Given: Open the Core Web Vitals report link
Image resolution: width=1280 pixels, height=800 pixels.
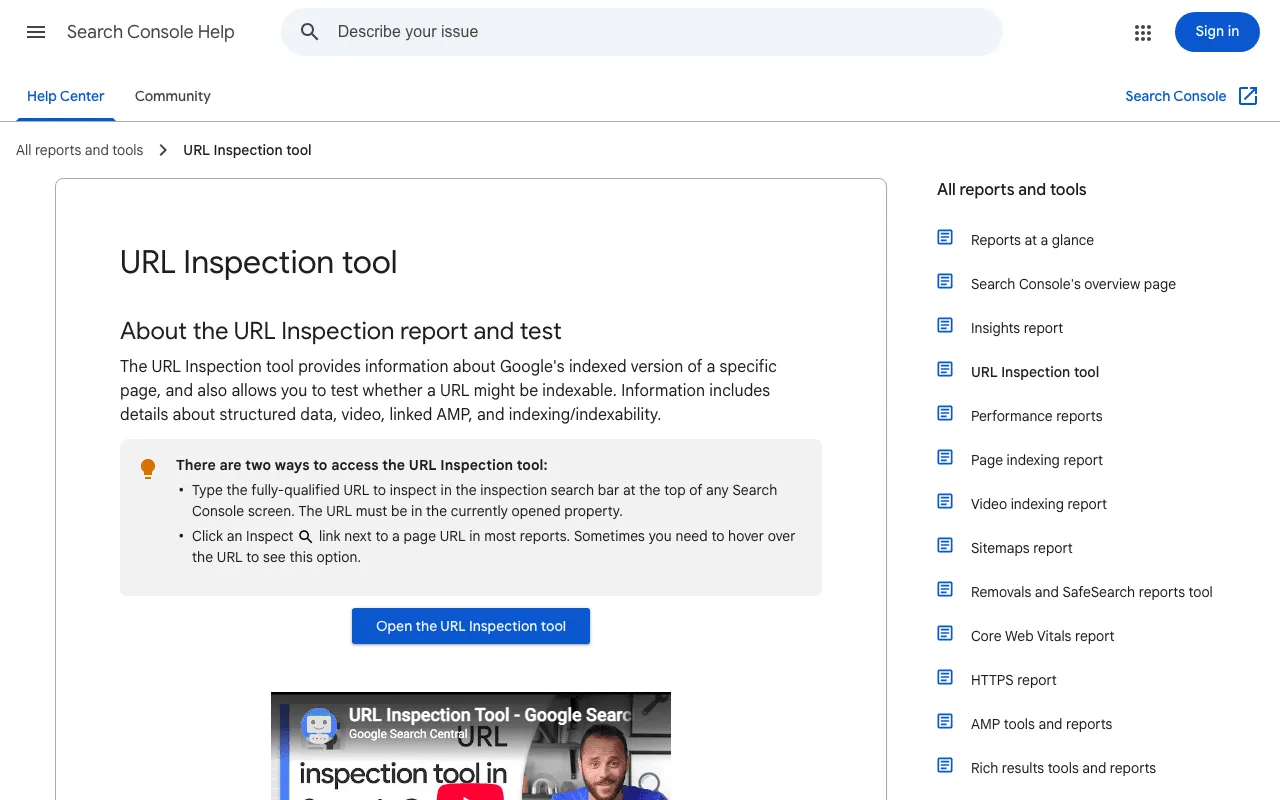Looking at the screenshot, I should (1042, 636).
